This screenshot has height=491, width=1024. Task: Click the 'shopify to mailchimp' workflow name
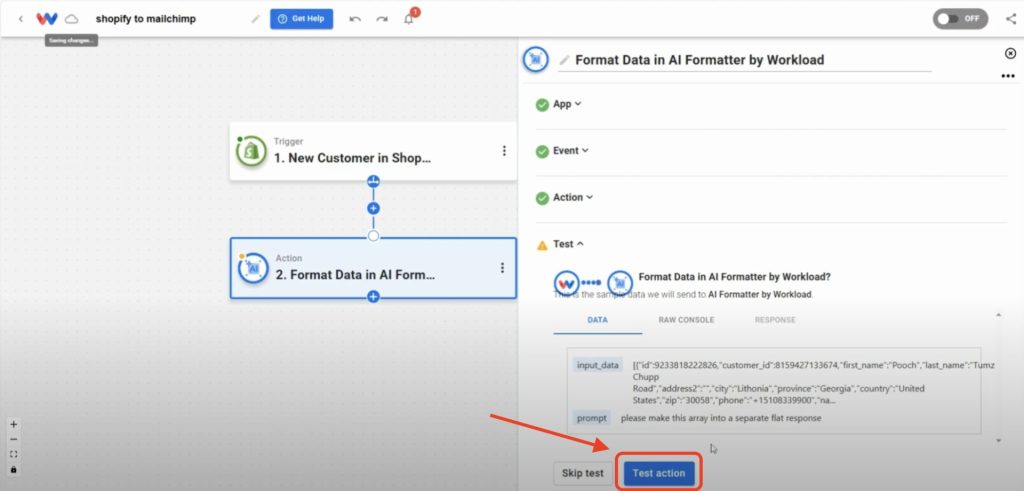pos(146,19)
